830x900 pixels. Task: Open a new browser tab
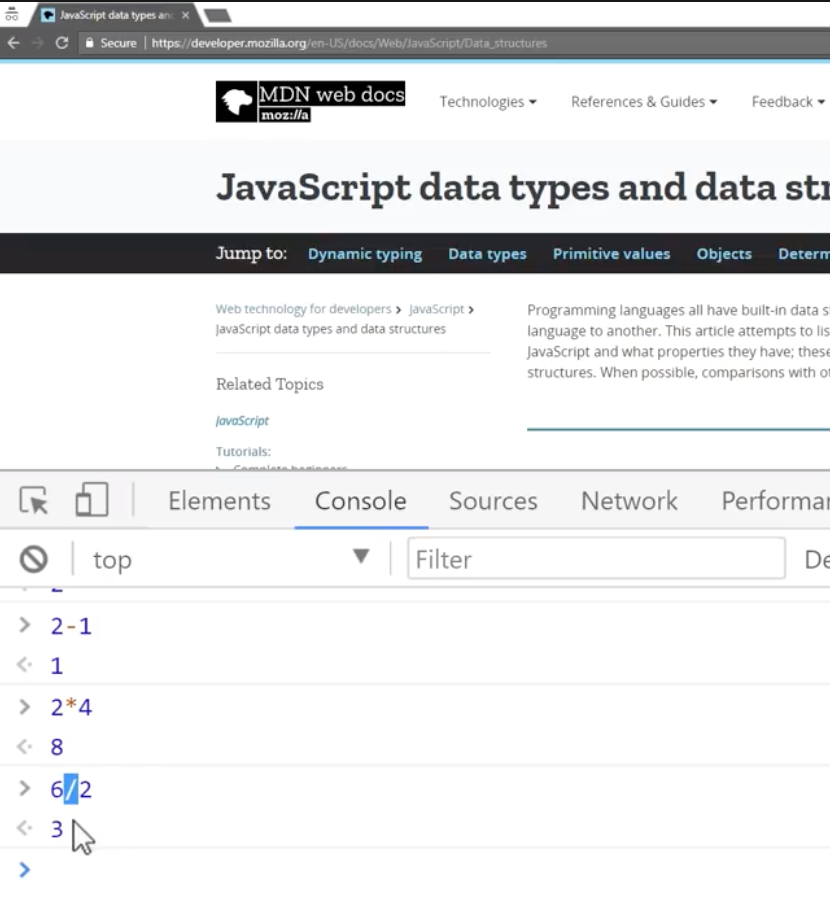pyautogui.click(x=218, y=15)
